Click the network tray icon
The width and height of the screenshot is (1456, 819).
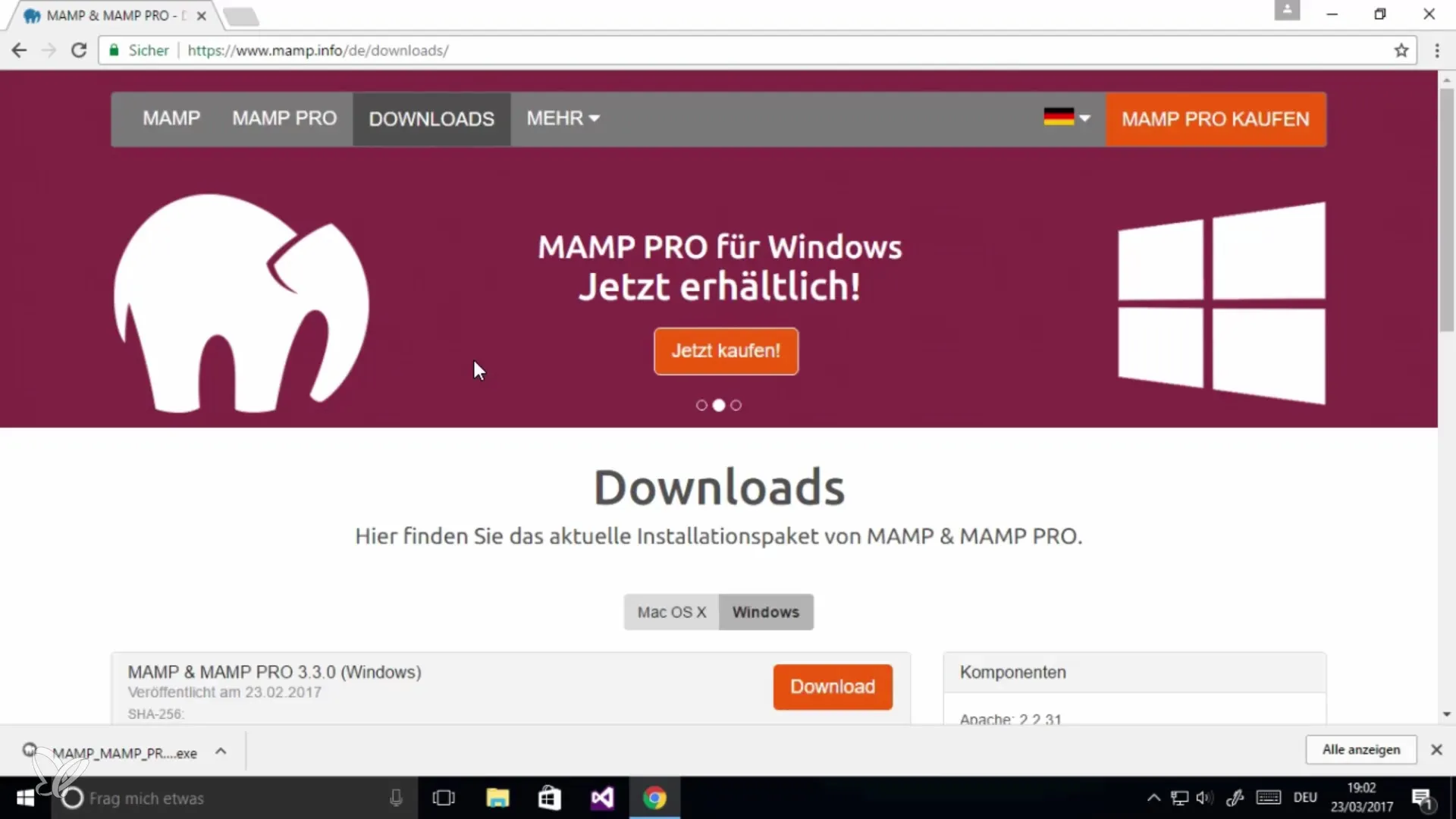click(1179, 798)
